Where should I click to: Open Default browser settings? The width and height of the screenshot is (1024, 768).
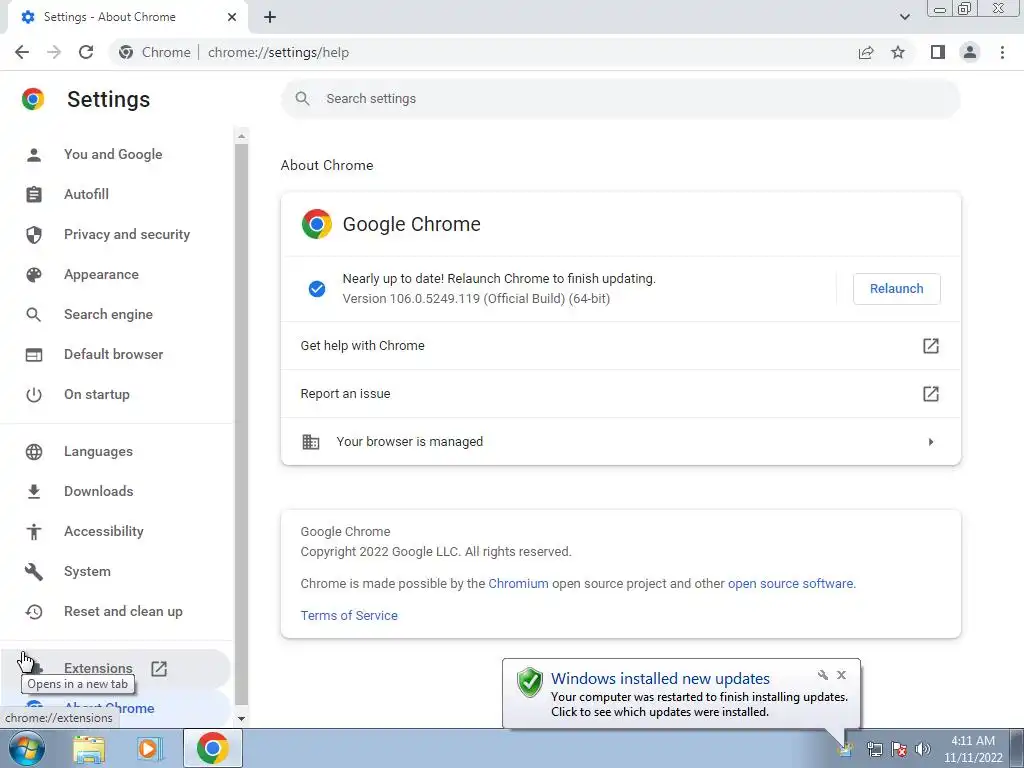[114, 354]
